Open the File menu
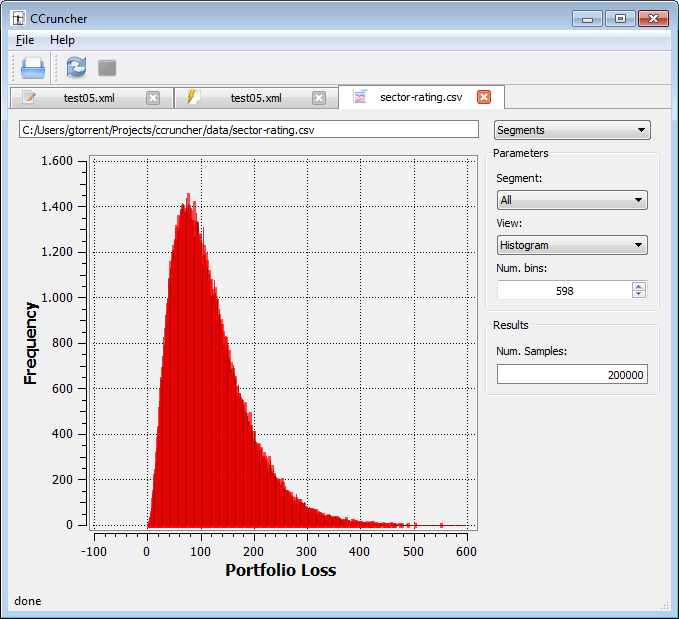Screen dimensions: 679x619 click(25, 40)
